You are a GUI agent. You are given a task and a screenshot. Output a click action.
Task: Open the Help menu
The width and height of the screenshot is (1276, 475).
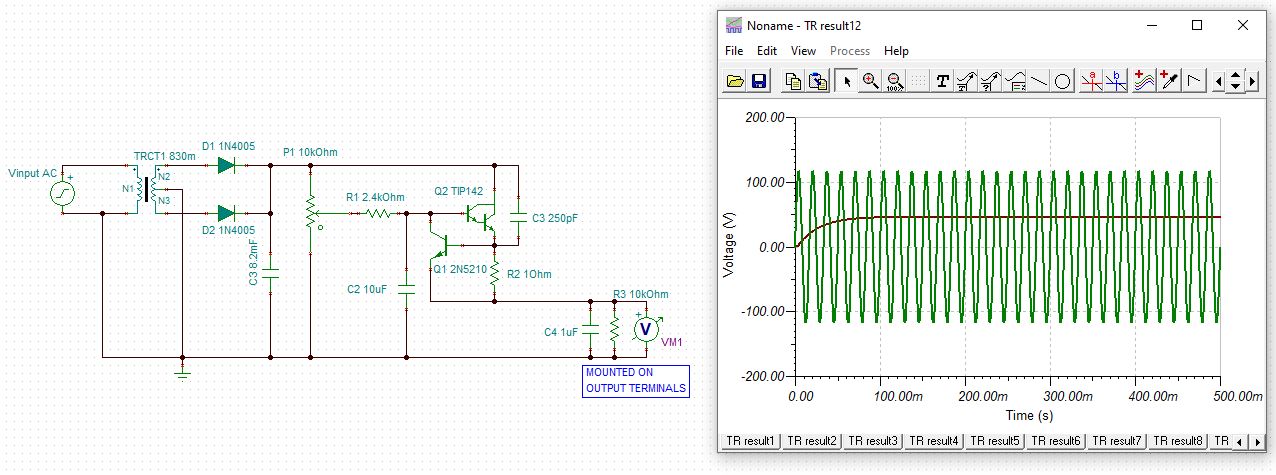click(897, 51)
